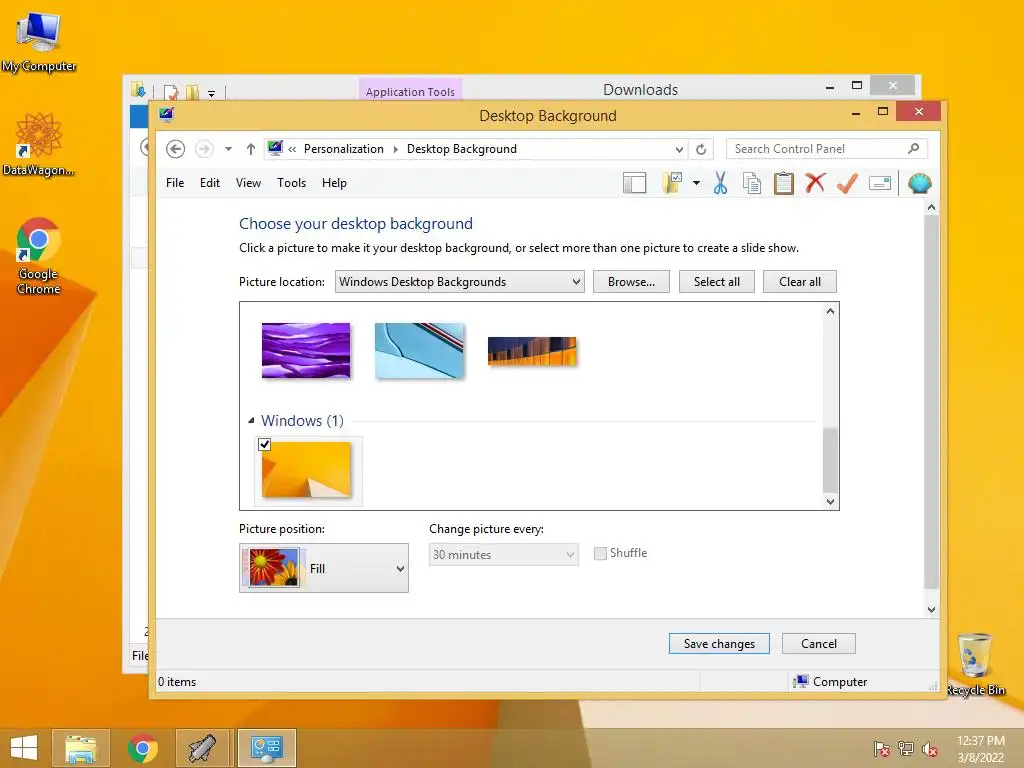1024x768 pixels.
Task: Click the main pane scroll down arrow
Action: tap(931, 609)
